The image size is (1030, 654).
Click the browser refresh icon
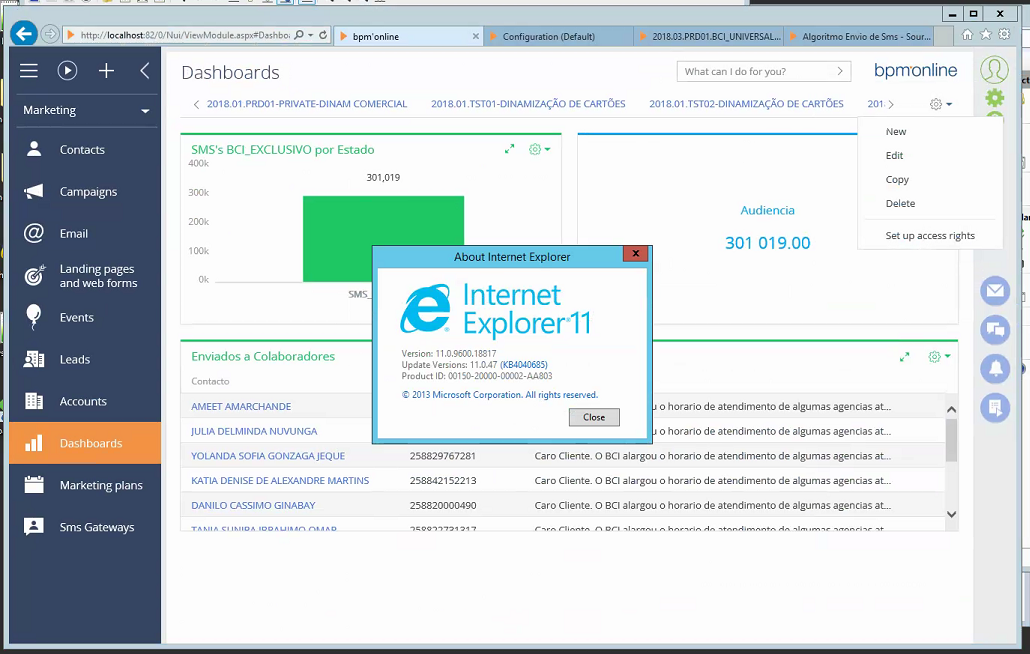(x=323, y=35)
